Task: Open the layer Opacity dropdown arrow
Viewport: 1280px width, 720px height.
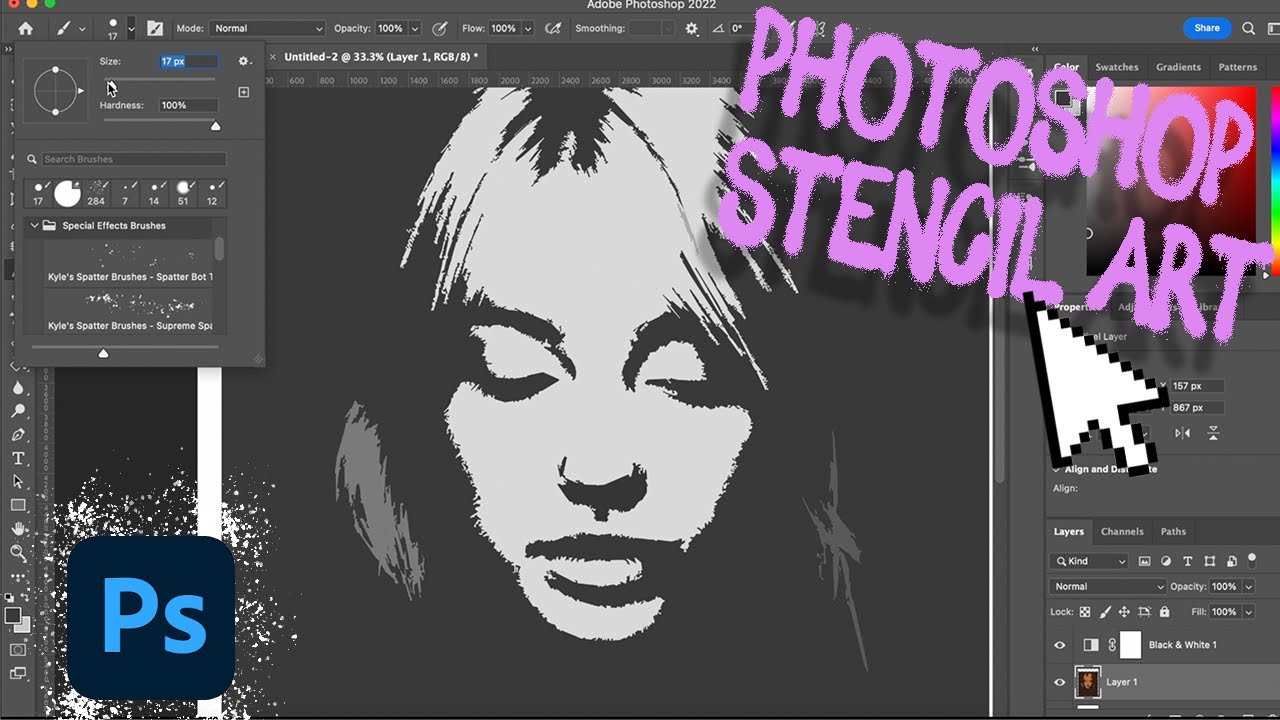Action: (x=1247, y=587)
